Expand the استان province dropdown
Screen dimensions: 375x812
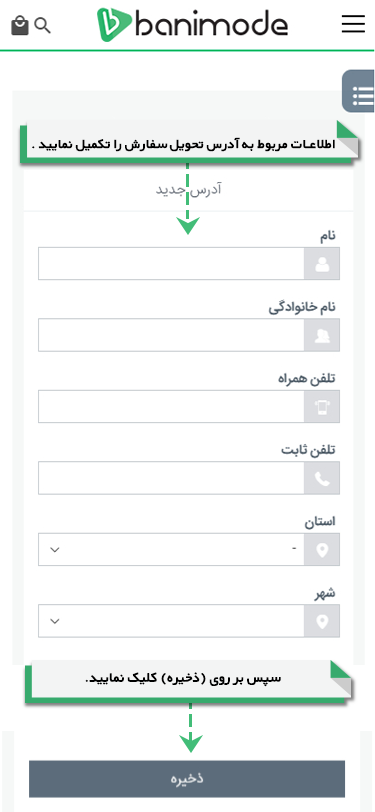click(171, 549)
